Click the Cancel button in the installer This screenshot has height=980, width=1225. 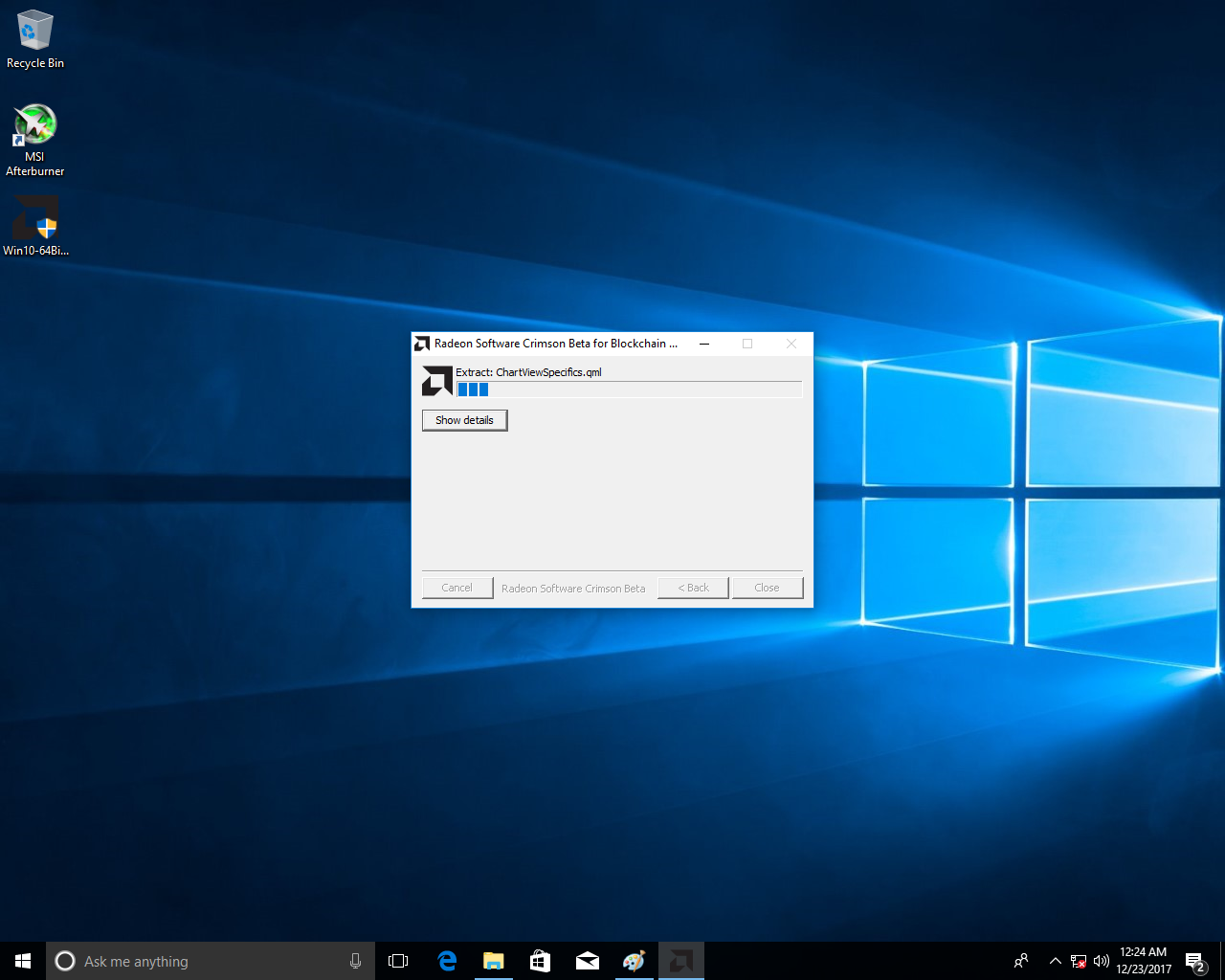[457, 588]
